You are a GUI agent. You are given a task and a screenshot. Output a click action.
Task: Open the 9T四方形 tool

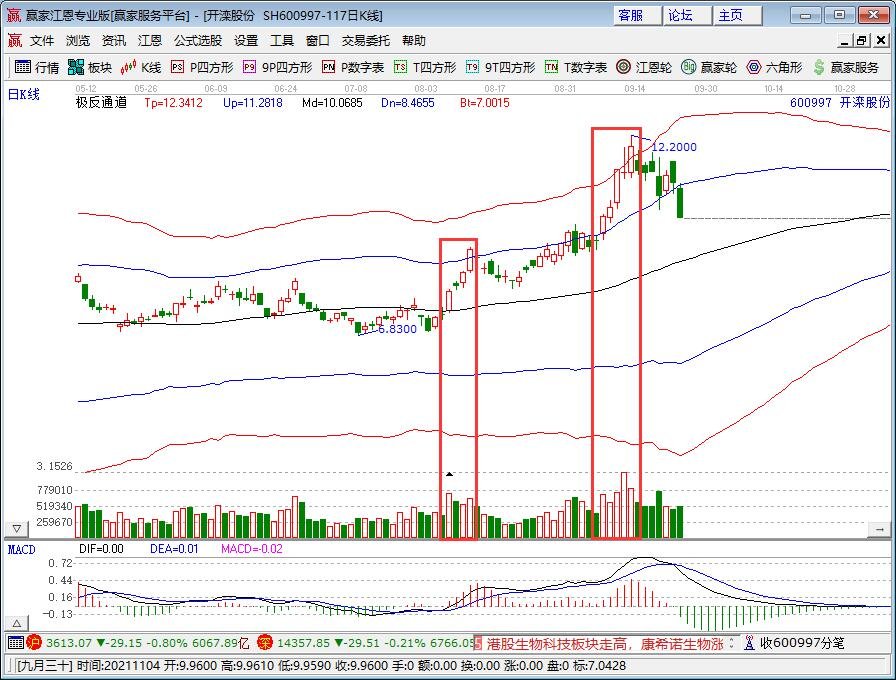[500, 67]
